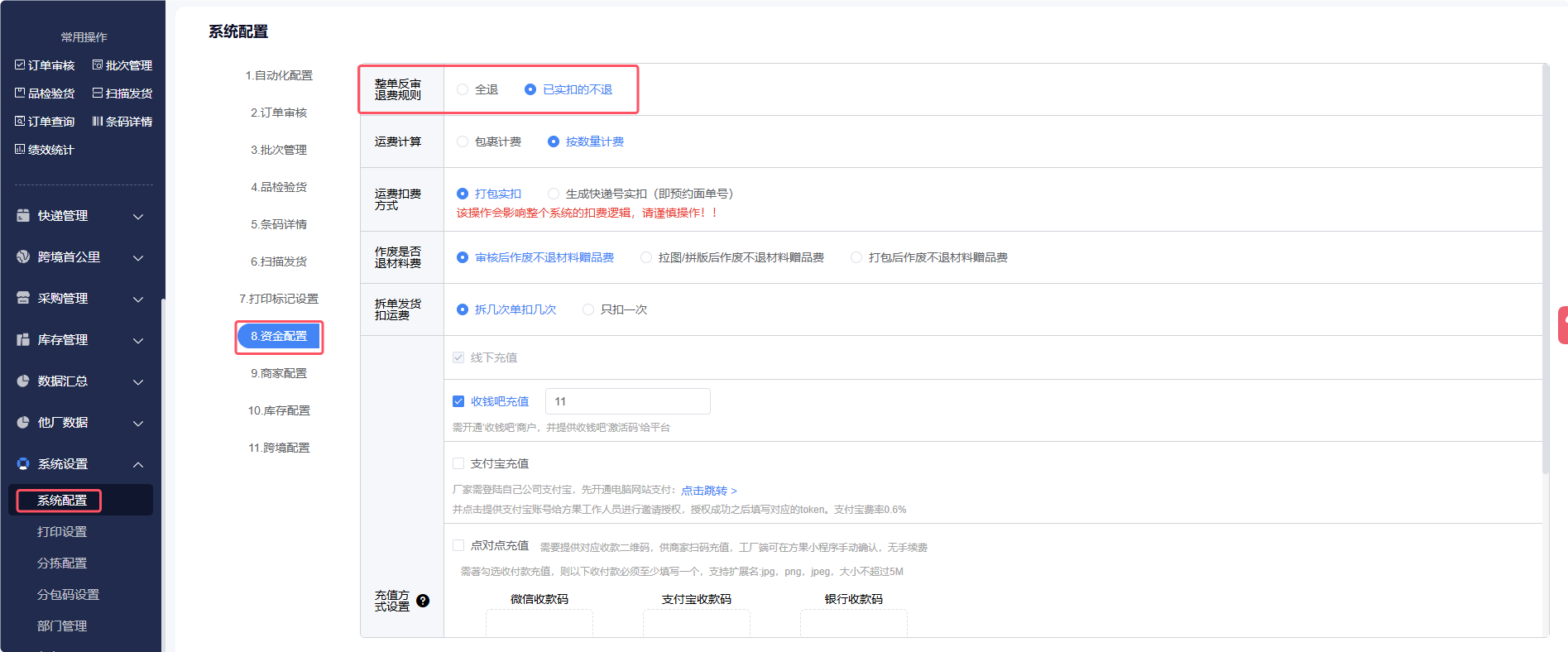
Task: Expand the 跨境首公里 menu chevron
Action: click(138, 257)
